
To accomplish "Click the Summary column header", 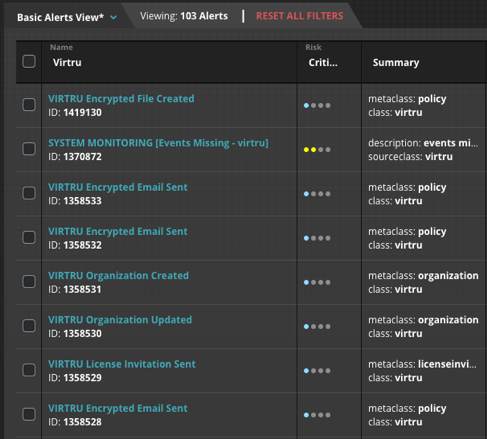I will [x=396, y=62].
